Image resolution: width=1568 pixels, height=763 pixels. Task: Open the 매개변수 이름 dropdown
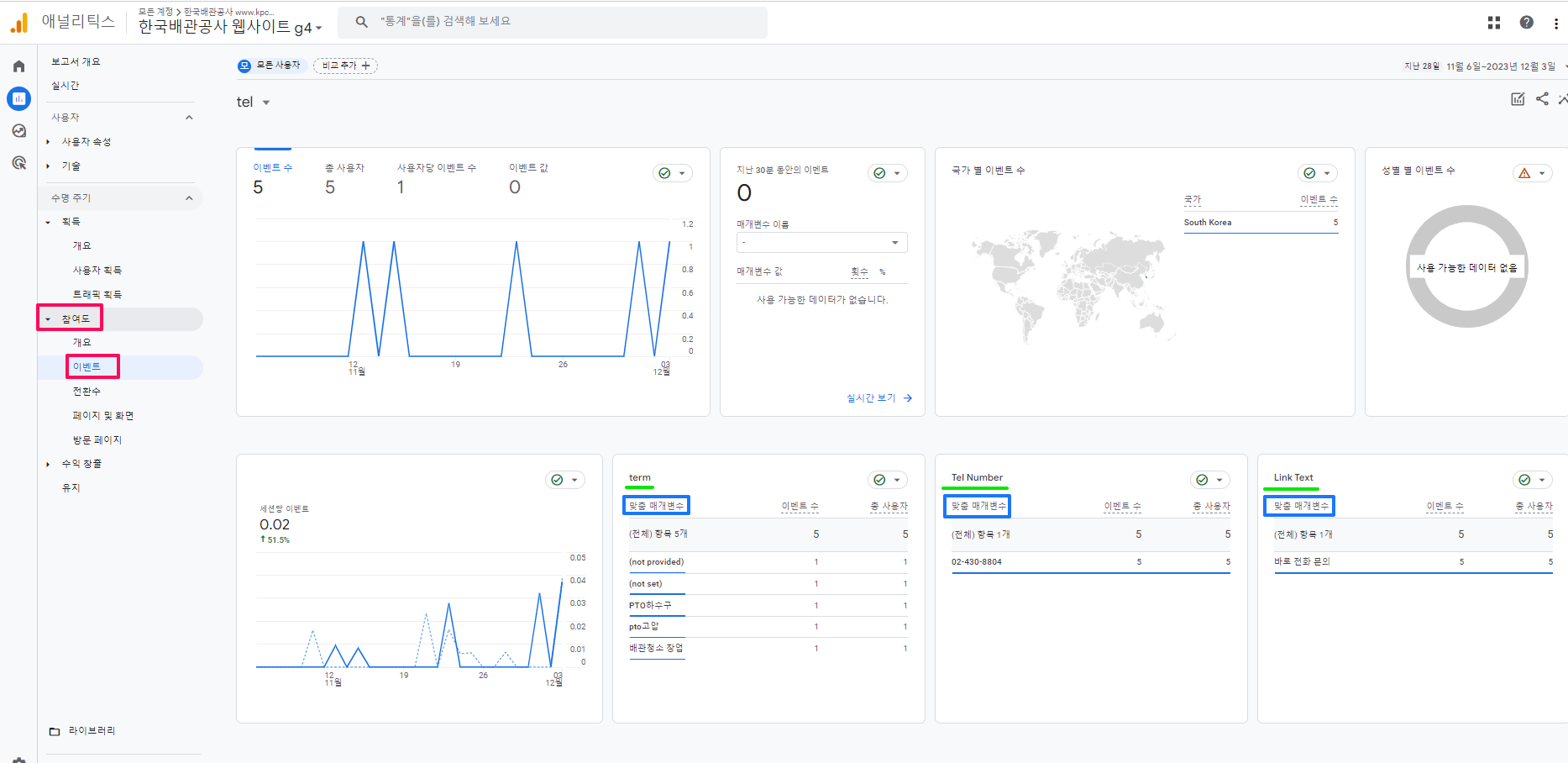(822, 242)
